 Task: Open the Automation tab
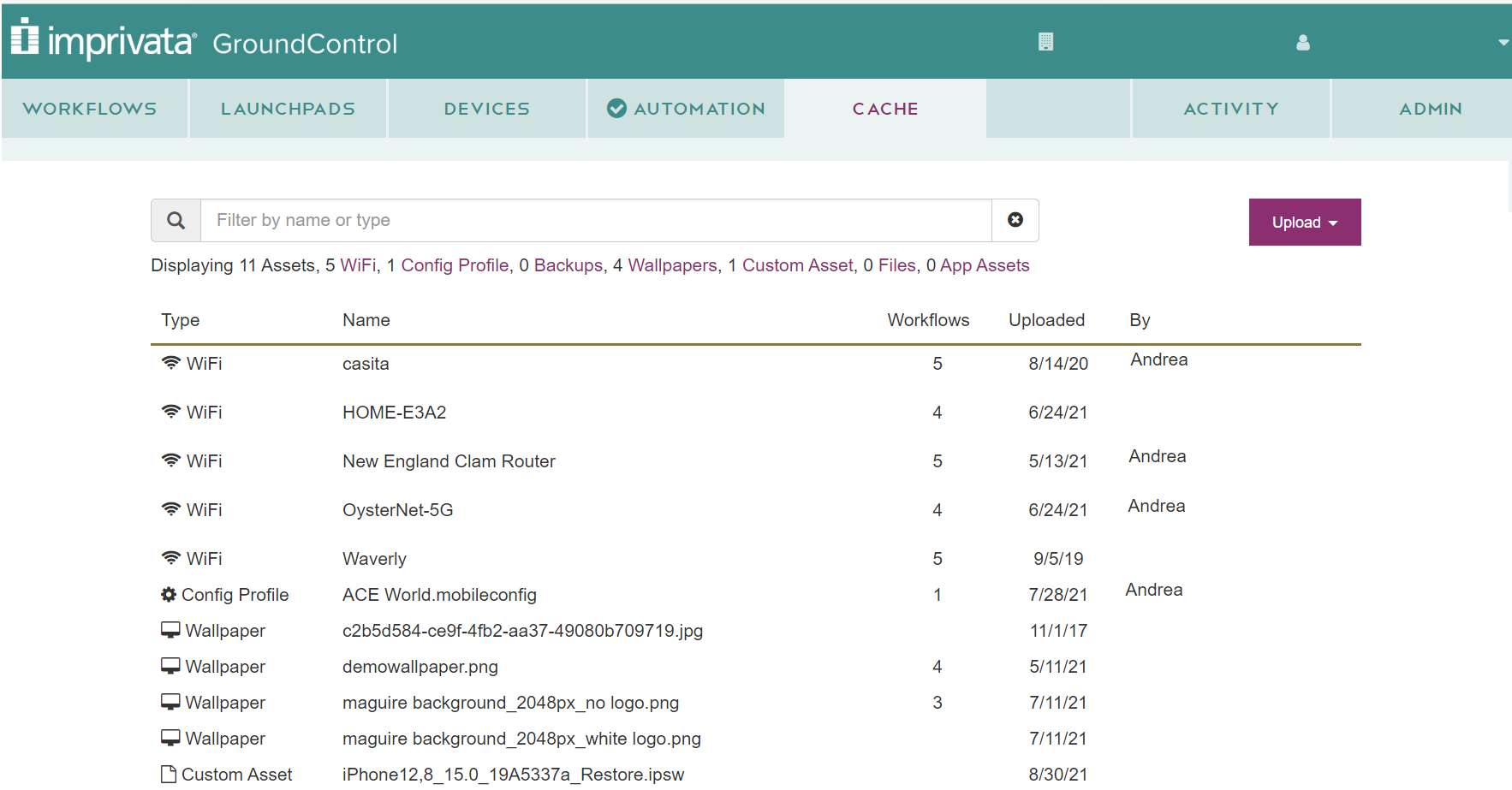pos(686,109)
